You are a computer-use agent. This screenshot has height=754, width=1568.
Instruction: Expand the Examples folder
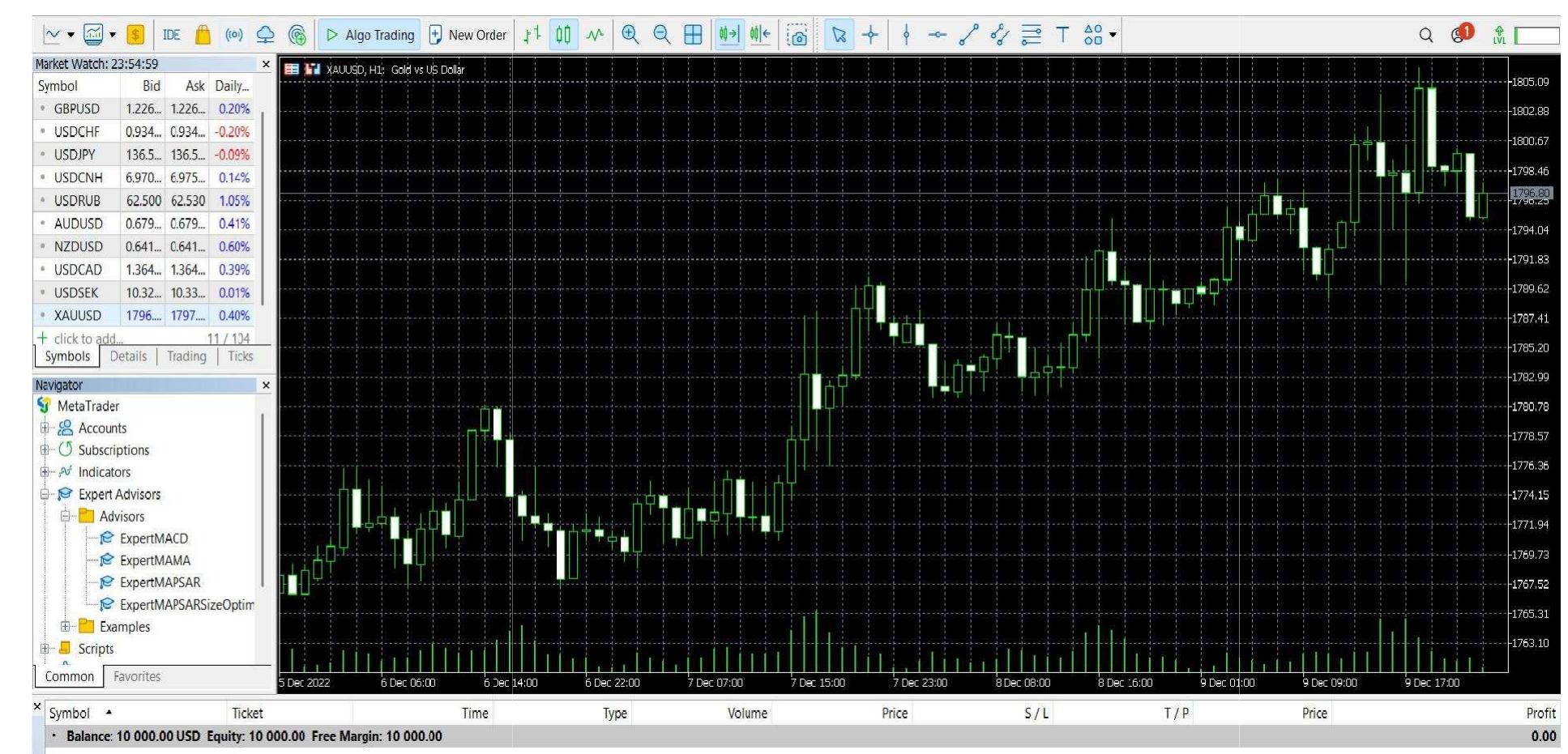point(66,626)
